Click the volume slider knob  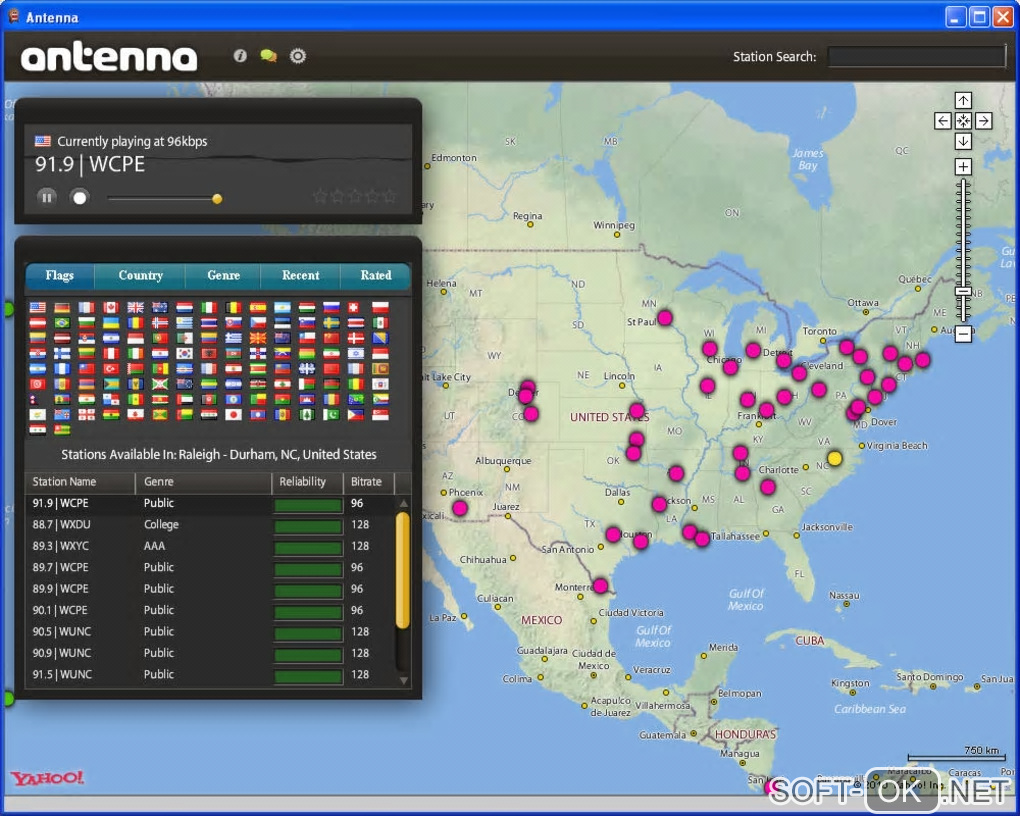coord(217,198)
